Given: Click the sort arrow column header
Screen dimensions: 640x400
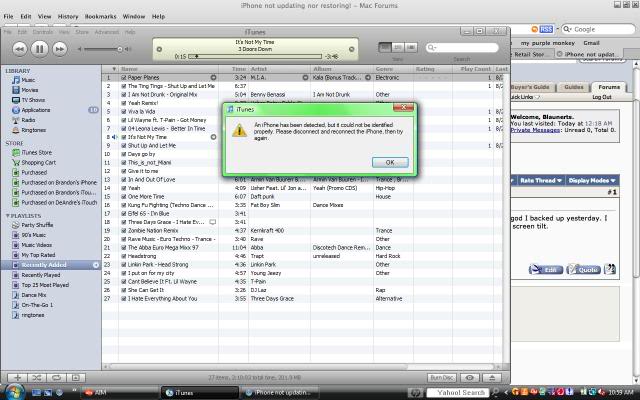Looking at the screenshot, I should [114, 69].
